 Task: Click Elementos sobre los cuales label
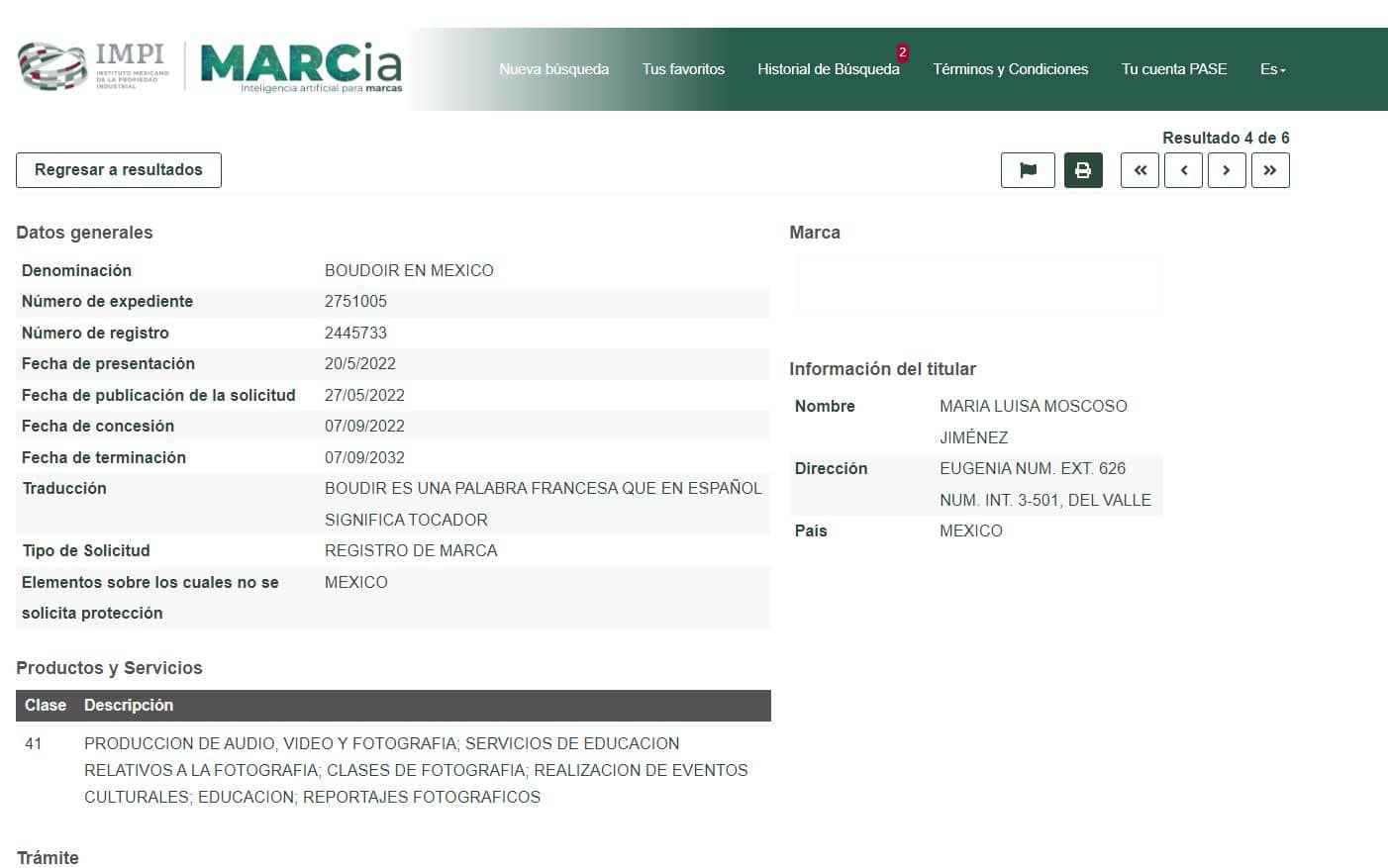click(150, 598)
